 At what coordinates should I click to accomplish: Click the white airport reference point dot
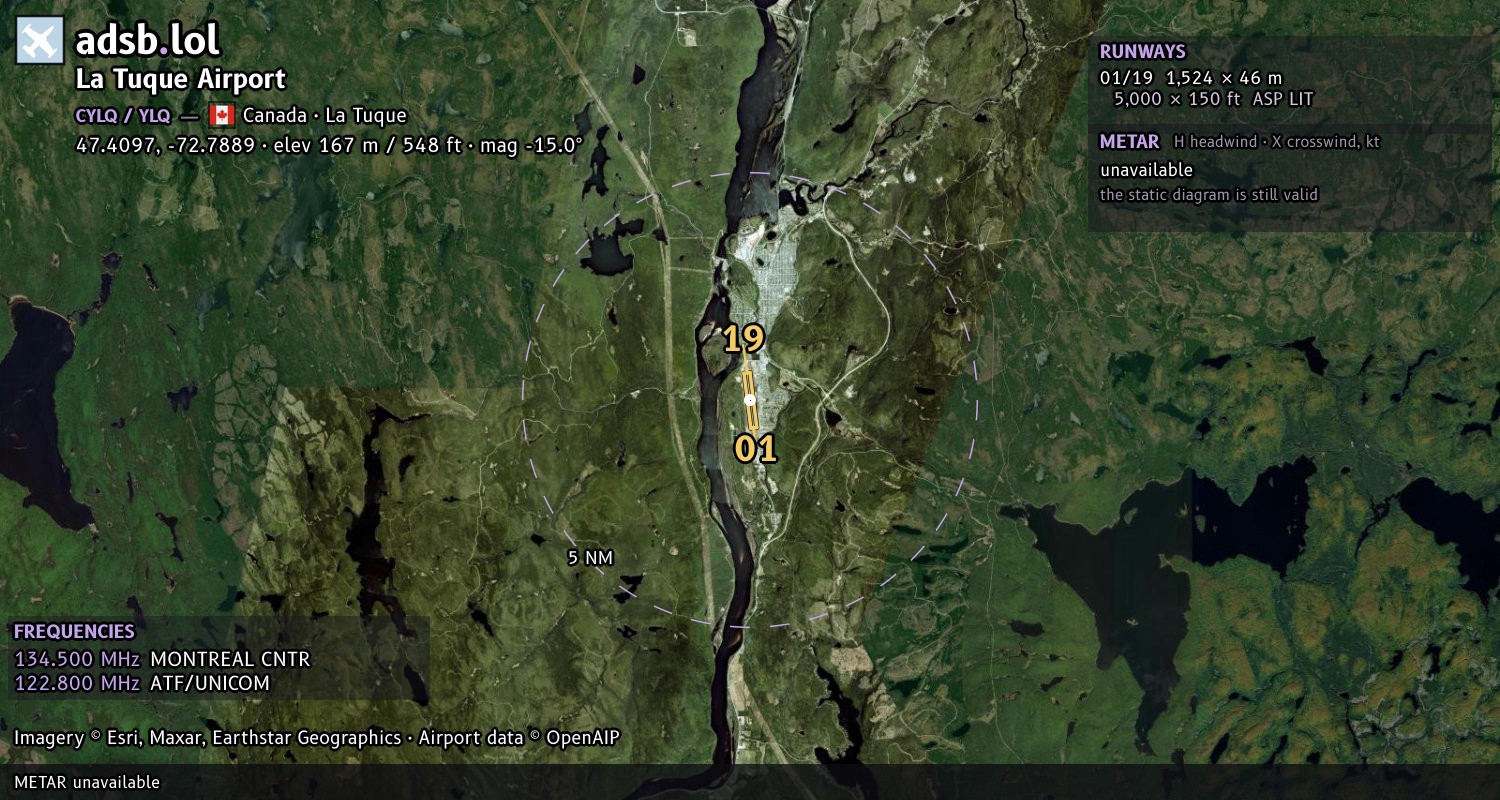coord(750,400)
